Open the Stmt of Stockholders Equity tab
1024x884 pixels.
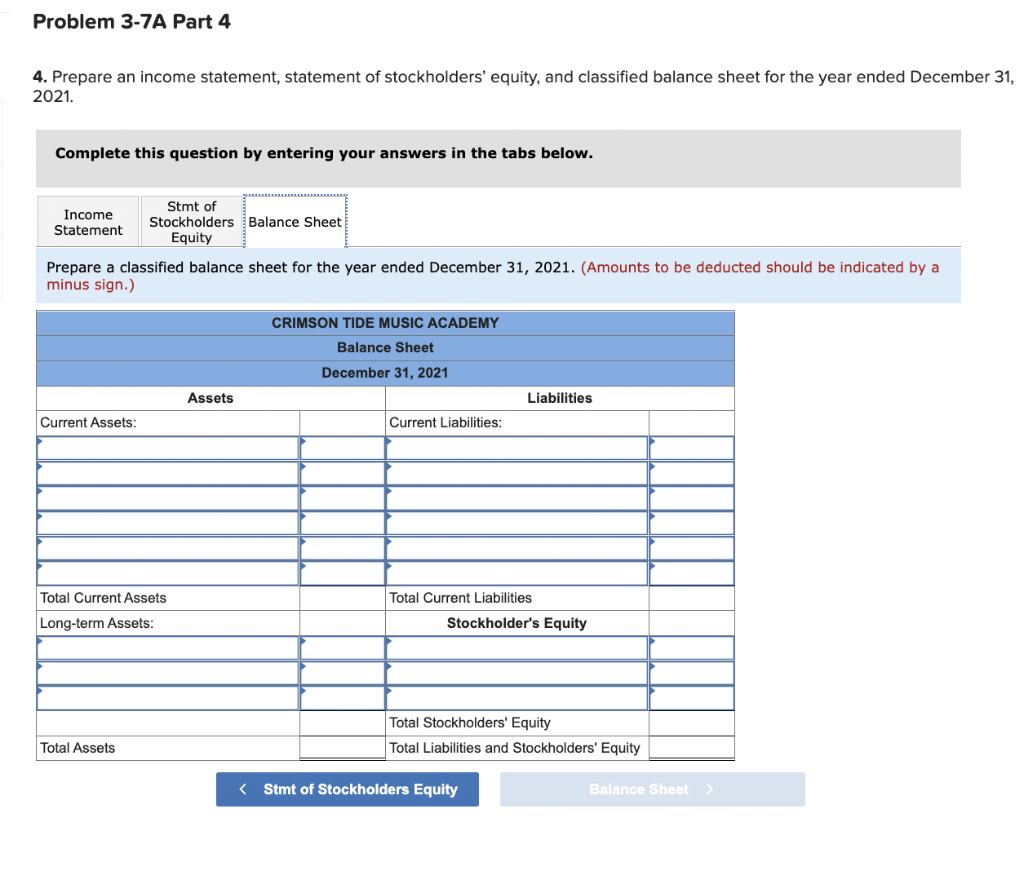[192, 221]
